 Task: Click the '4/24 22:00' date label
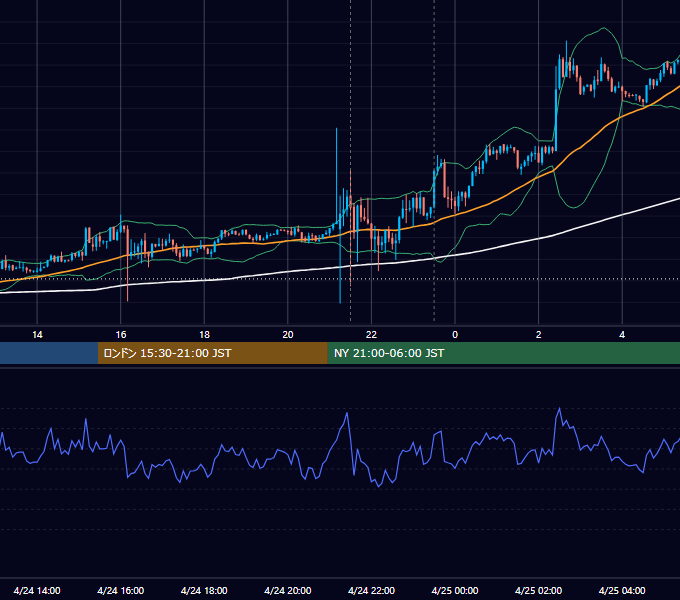[371, 590]
